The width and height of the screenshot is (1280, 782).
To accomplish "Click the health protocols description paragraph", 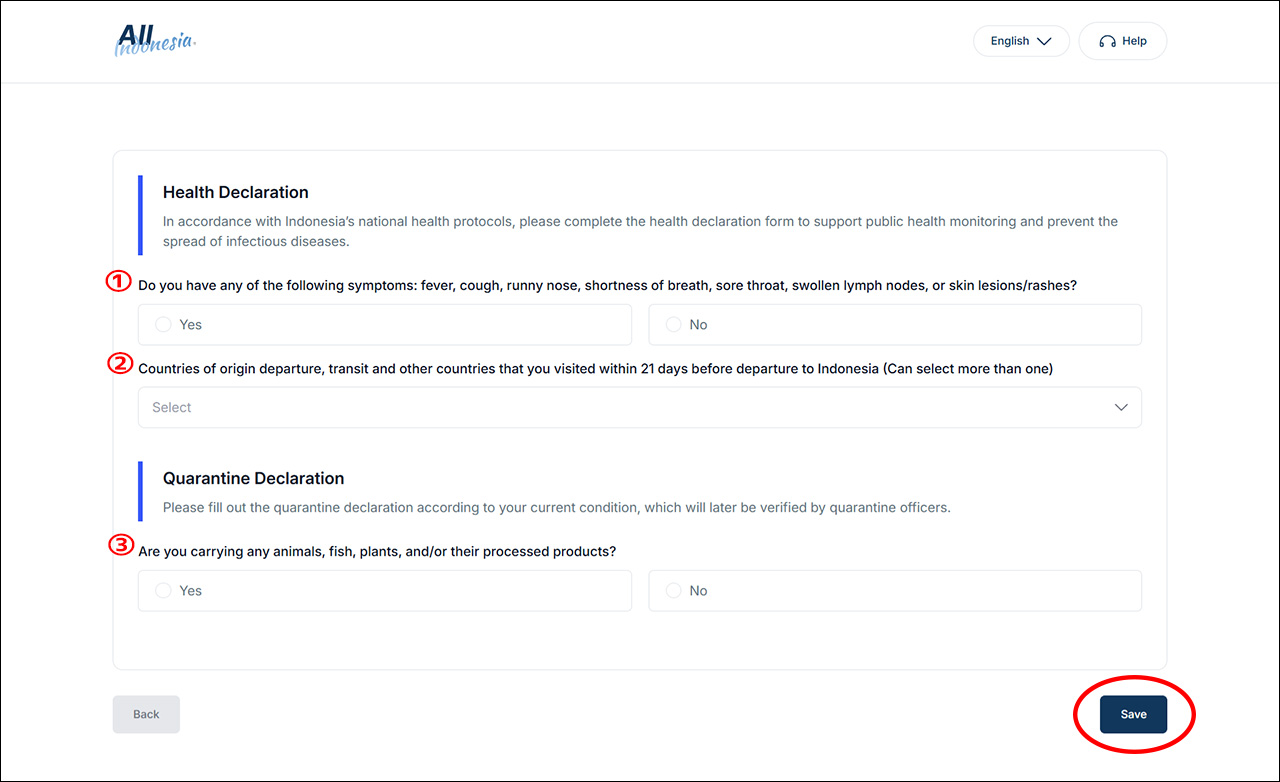I will (x=640, y=231).
